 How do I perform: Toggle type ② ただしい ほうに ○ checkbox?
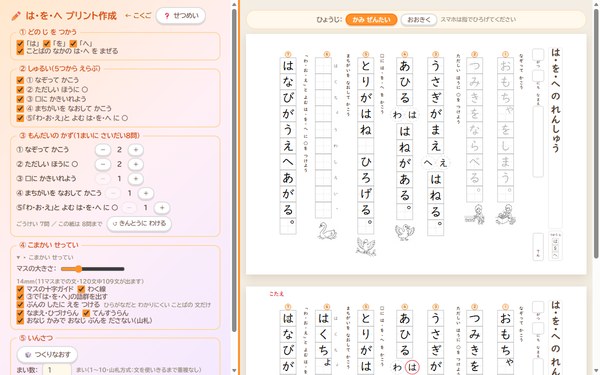tap(21, 90)
